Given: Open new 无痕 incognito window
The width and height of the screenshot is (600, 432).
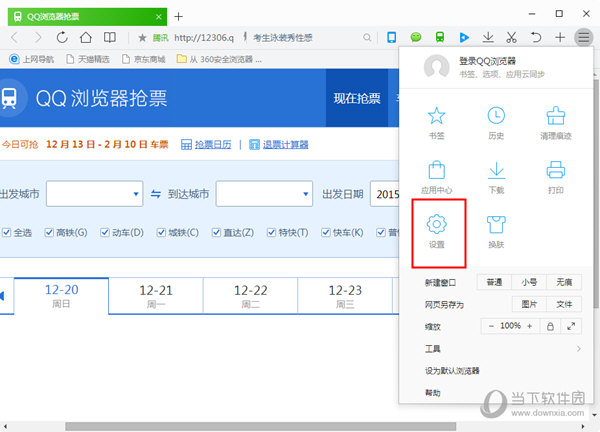Looking at the screenshot, I should point(564,282).
